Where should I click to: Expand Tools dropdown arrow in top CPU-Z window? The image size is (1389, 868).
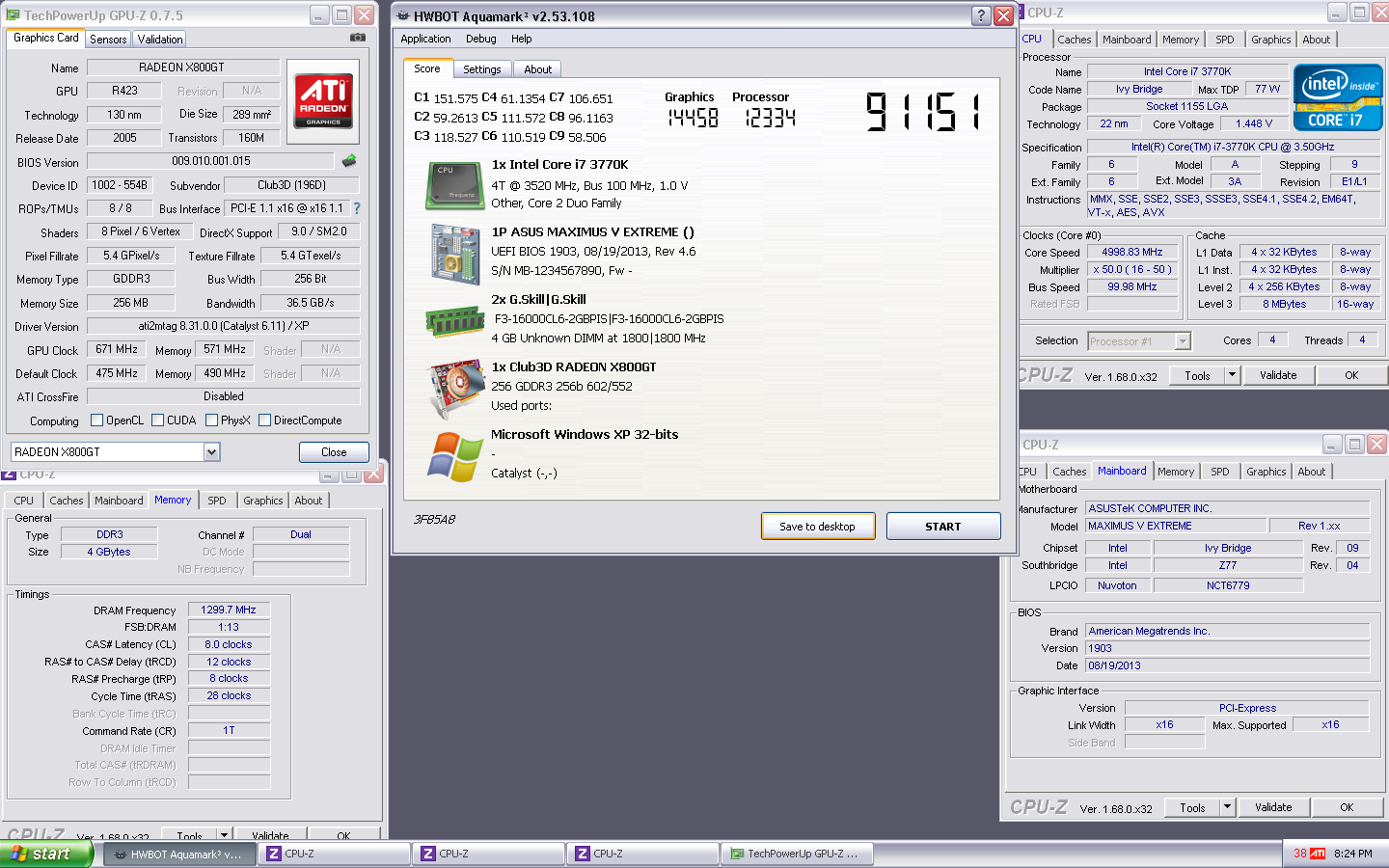(1232, 375)
